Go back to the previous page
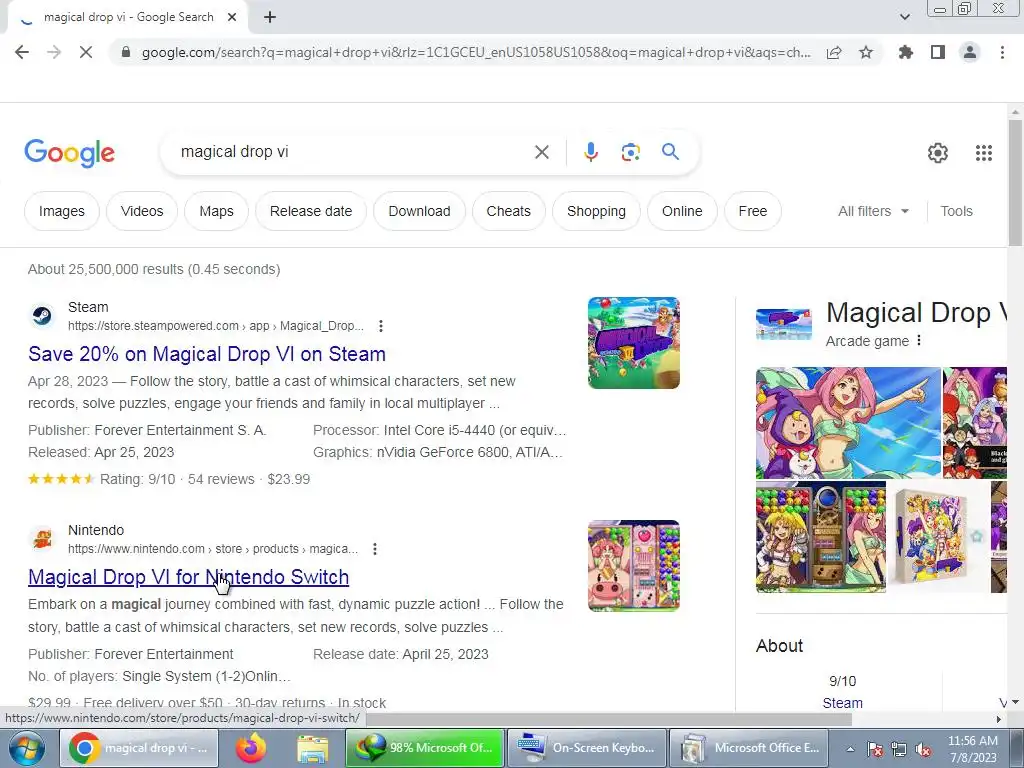This screenshot has width=1024, height=768. [x=22, y=52]
